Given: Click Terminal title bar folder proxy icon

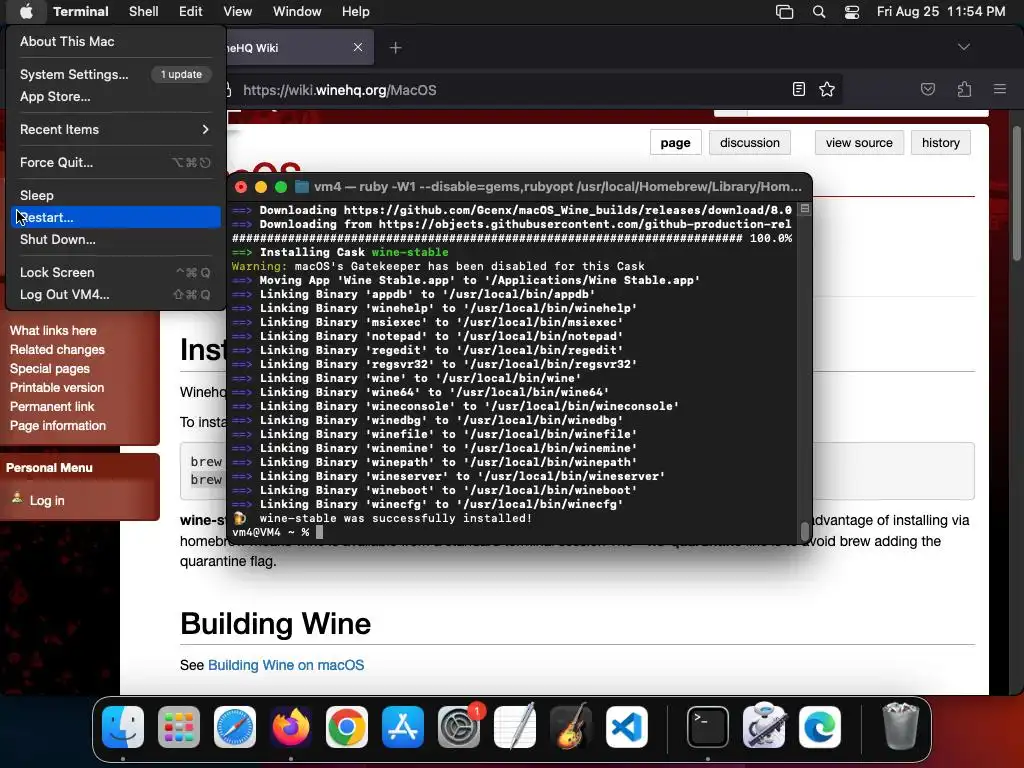Looking at the screenshot, I should point(302,187).
